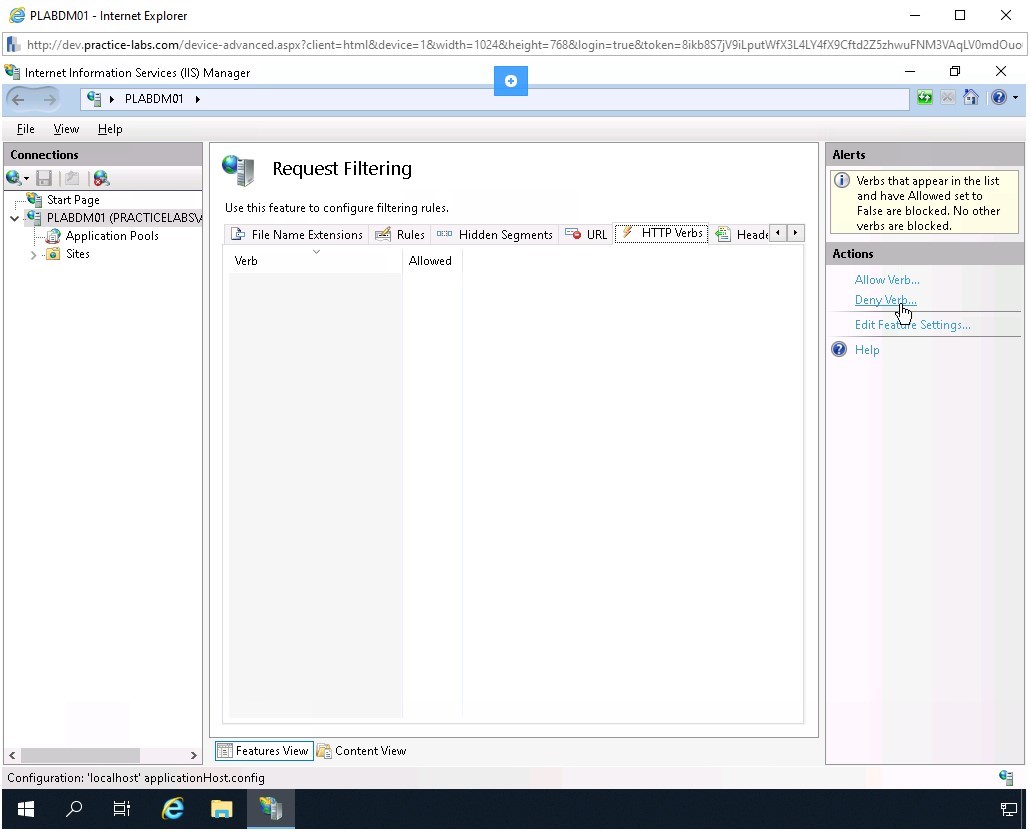Click the Save Connections icon
The width and height of the screenshot is (1030, 833).
(43, 177)
